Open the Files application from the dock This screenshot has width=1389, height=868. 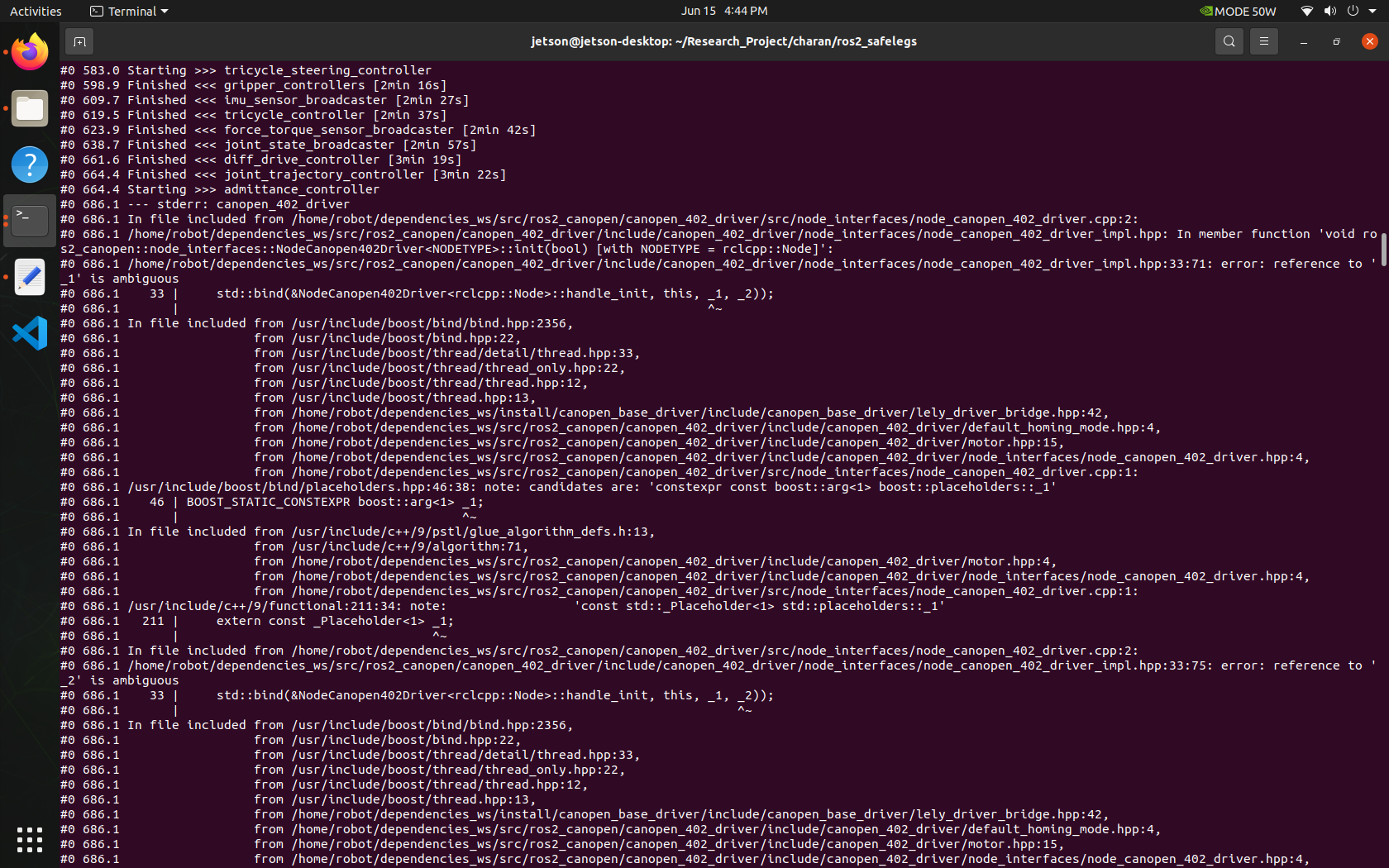coord(30,108)
